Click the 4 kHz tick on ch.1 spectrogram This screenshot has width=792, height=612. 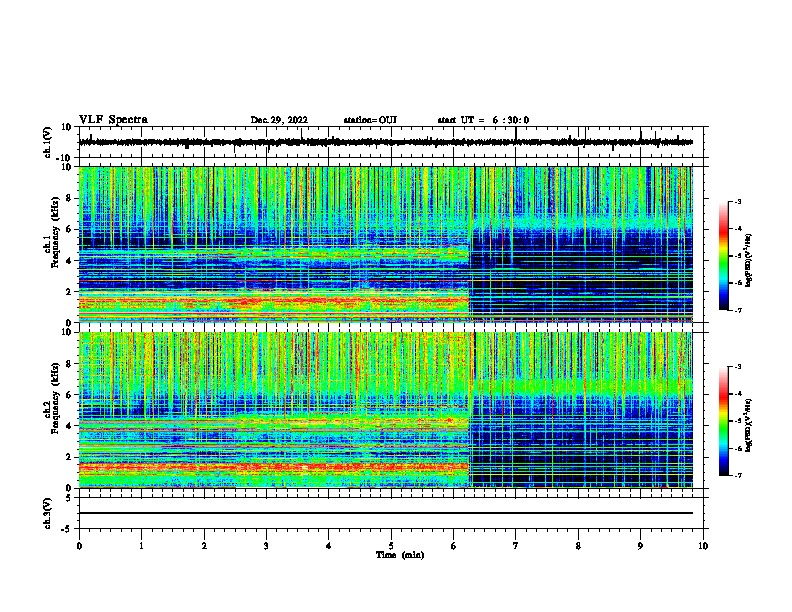pyautogui.click(x=70, y=261)
